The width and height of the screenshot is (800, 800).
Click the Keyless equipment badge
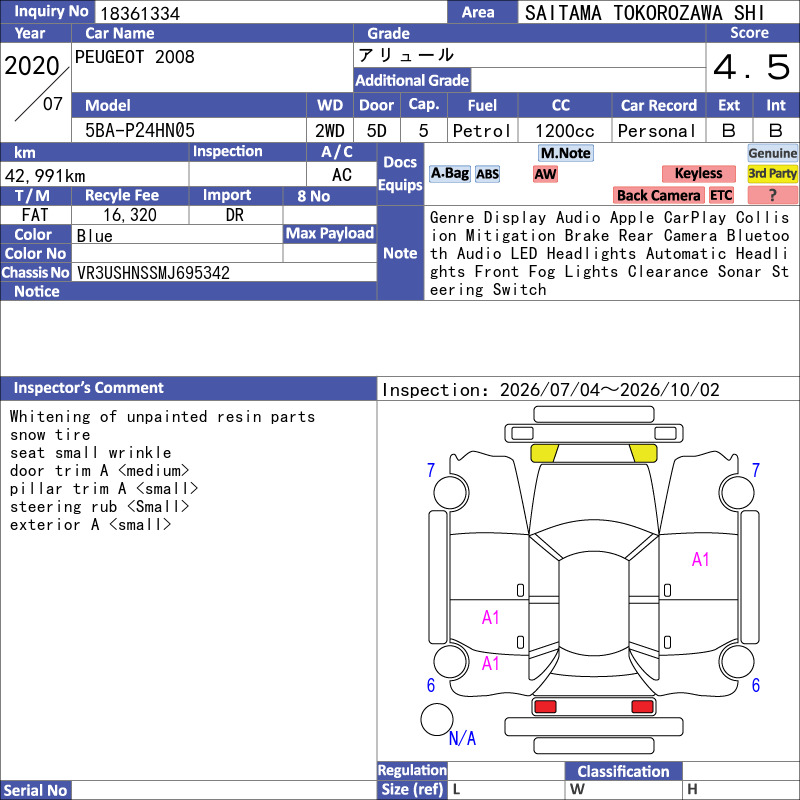point(698,174)
